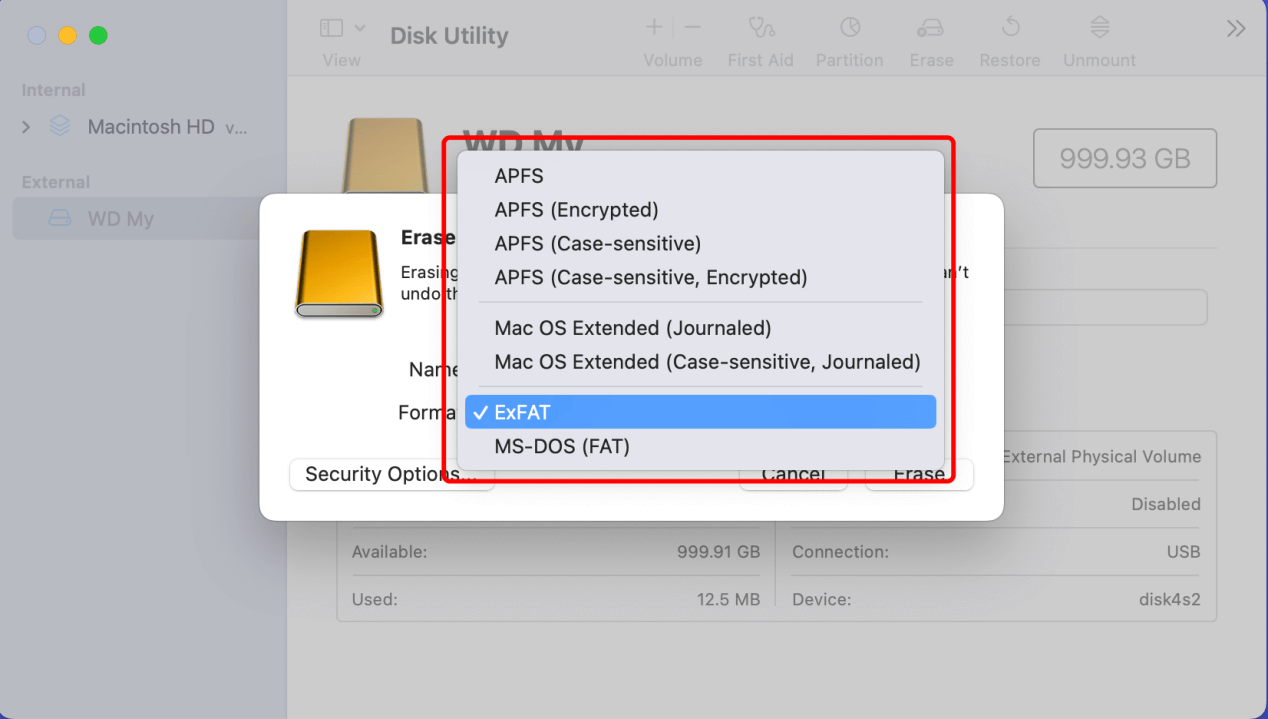Image resolution: width=1268 pixels, height=719 pixels.
Task: Click the 999.93 GB capacity indicator
Action: [x=1124, y=158]
